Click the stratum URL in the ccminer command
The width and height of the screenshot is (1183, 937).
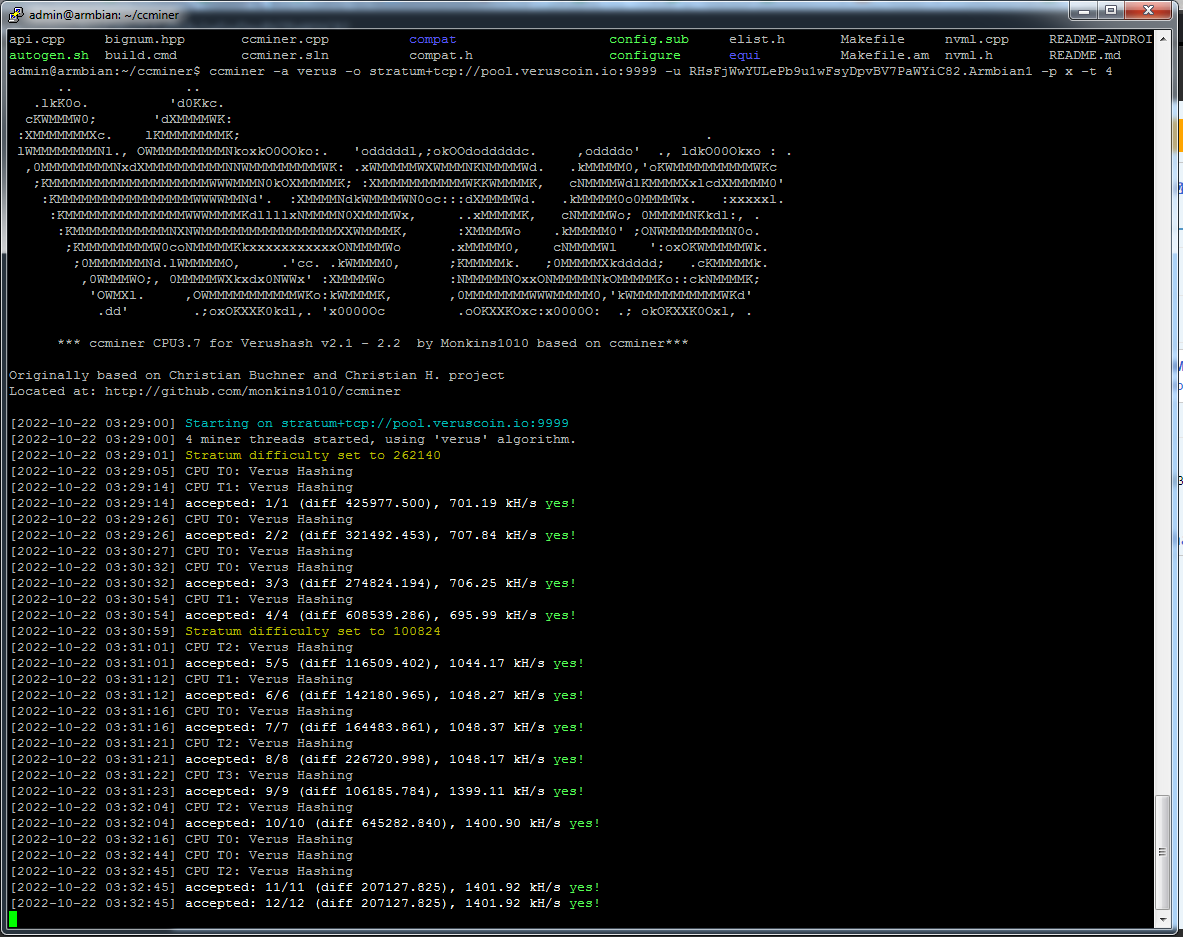tap(513, 71)
